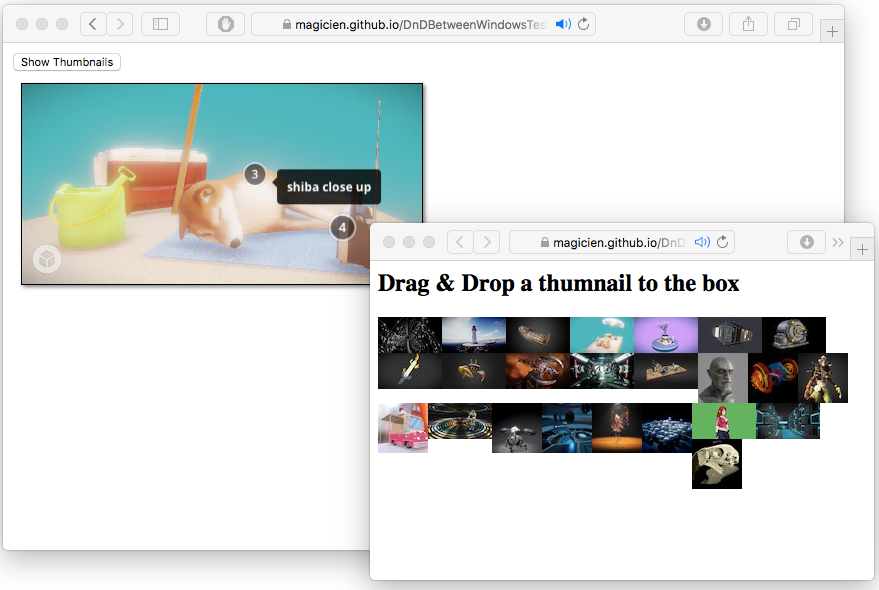This screenshot has width=879, height=590.
Task: Select the character on orange floor thumbnail
Action: click(617, 428)
